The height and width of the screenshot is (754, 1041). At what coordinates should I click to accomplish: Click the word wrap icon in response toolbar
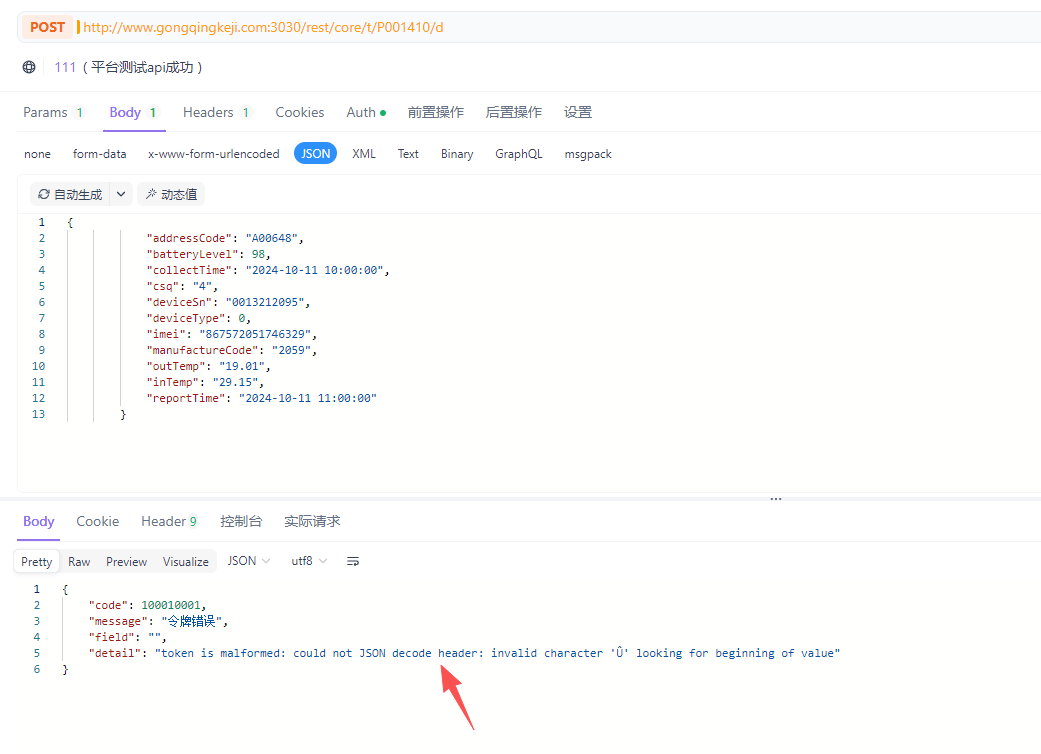353,562
